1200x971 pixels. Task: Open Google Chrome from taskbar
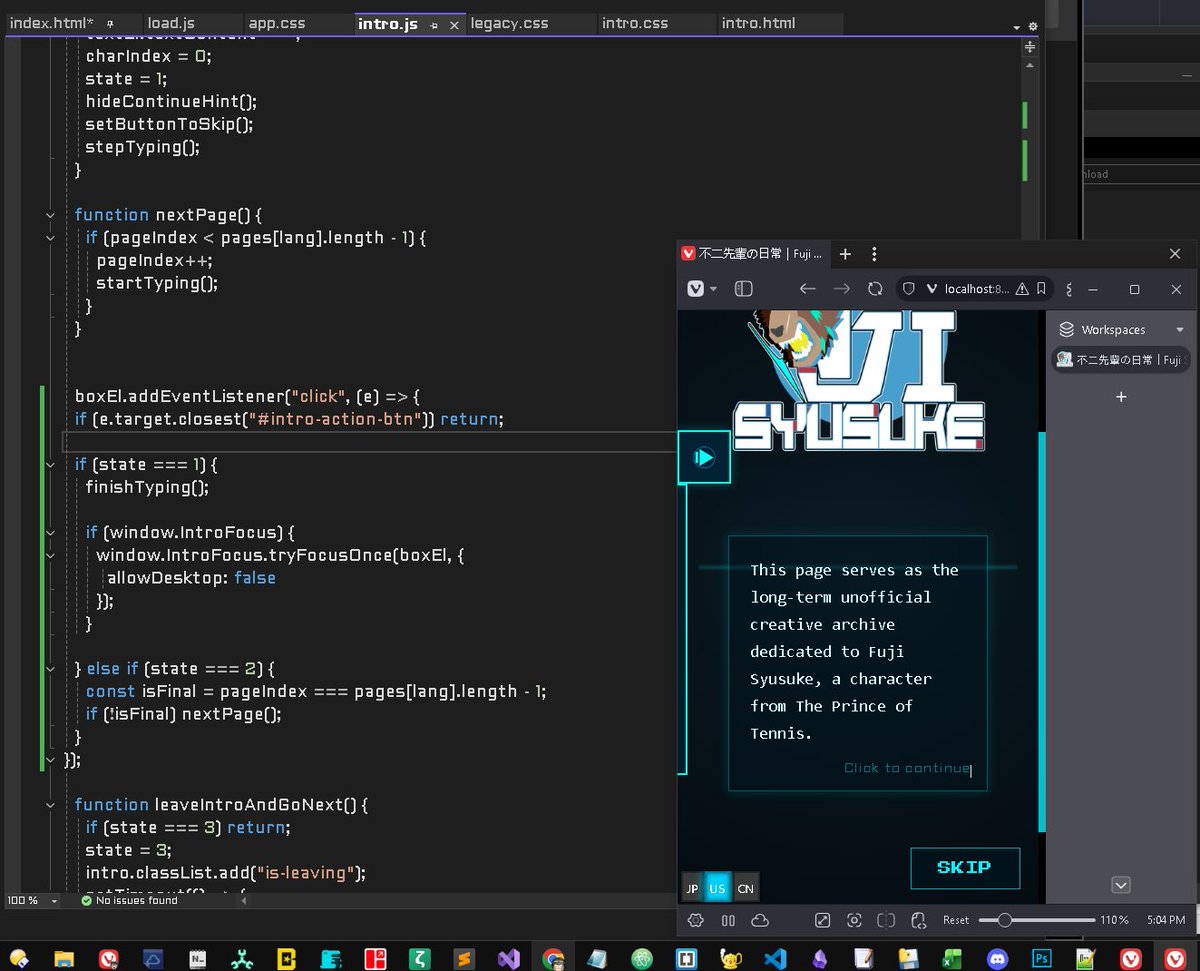pos(553,958)
